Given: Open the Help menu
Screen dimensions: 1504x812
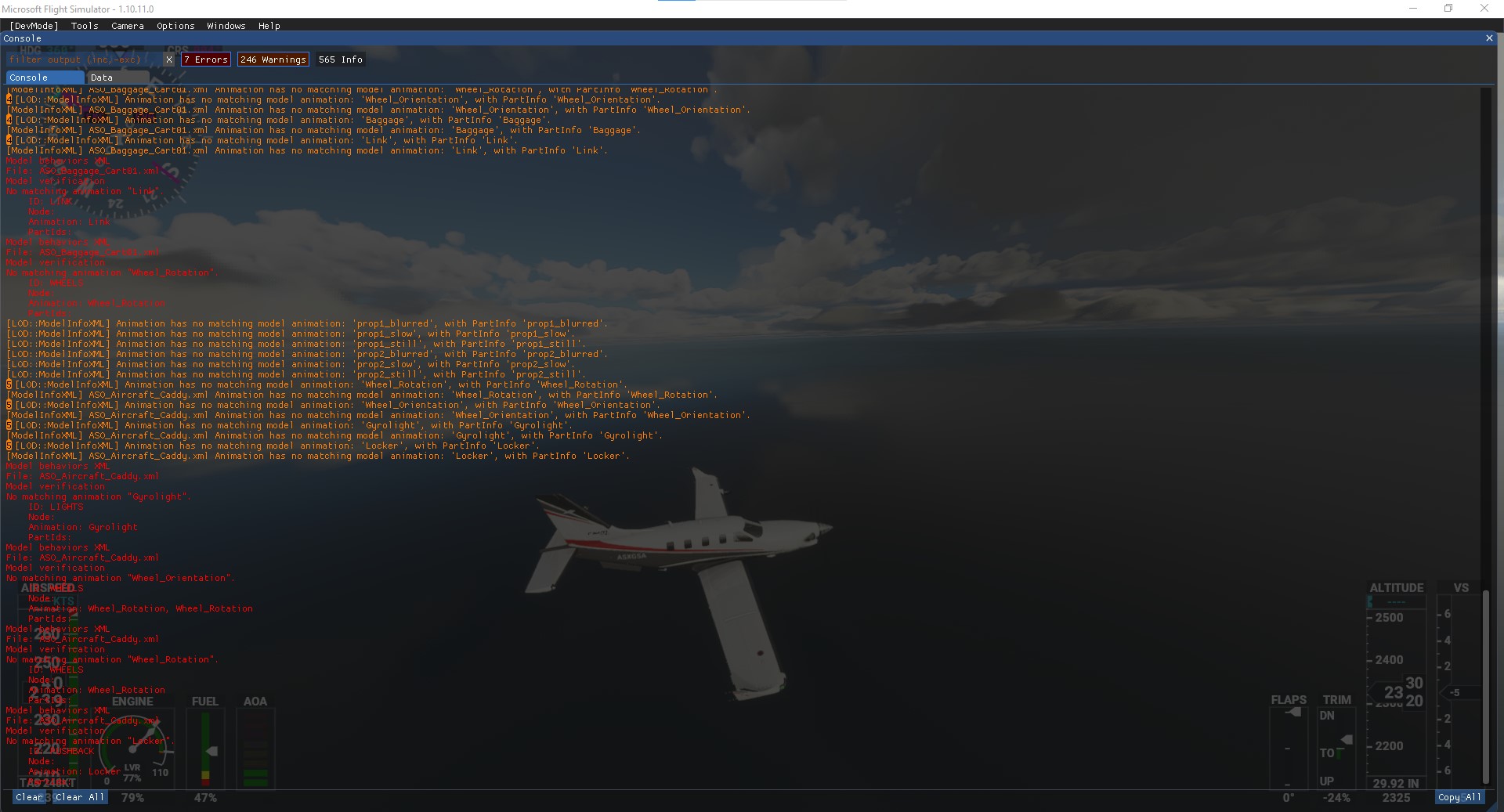Looking at the screenshot, I should (269, 26).
